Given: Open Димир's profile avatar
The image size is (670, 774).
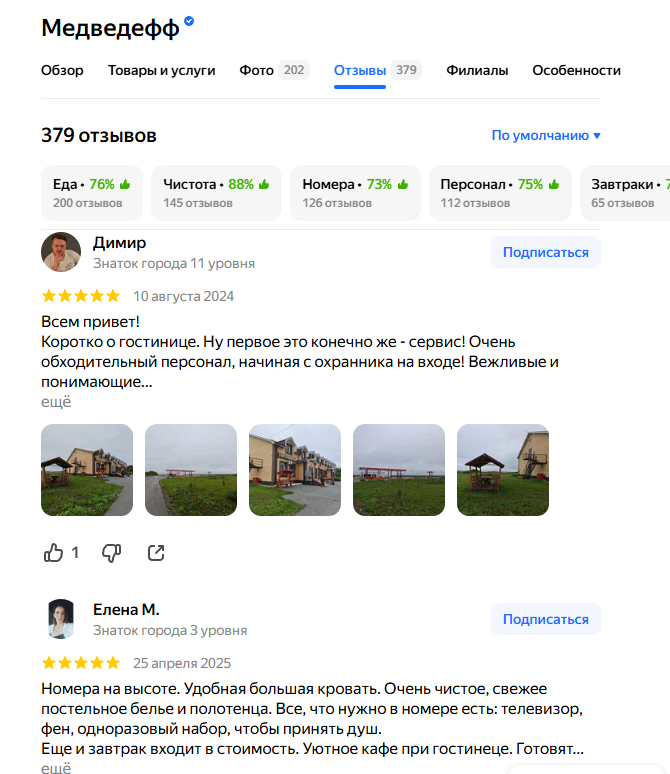Looking at the screenshot, I should point(61,252).
